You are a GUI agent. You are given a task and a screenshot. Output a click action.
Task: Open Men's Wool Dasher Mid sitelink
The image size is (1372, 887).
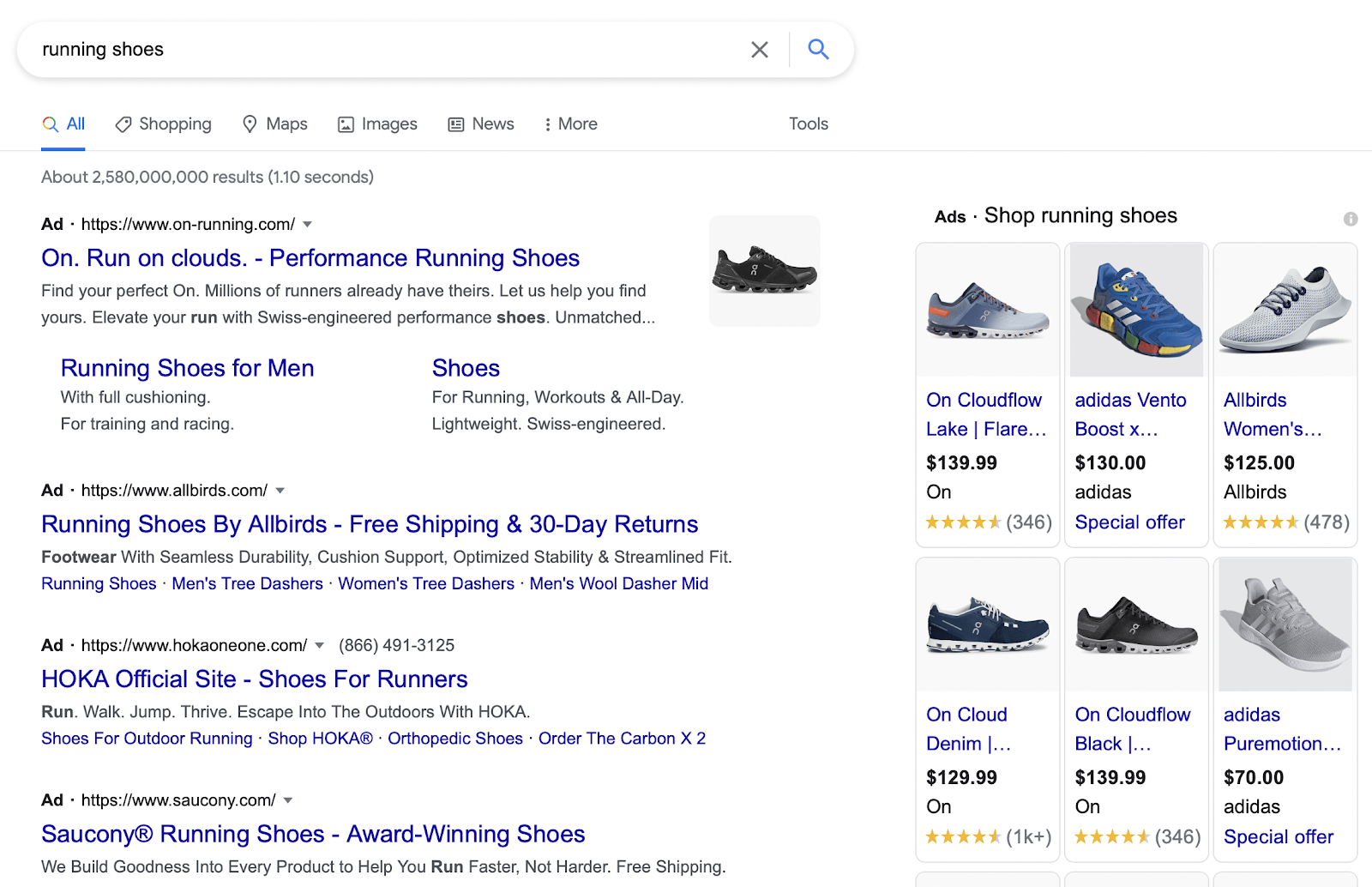[x=619, y=584]
